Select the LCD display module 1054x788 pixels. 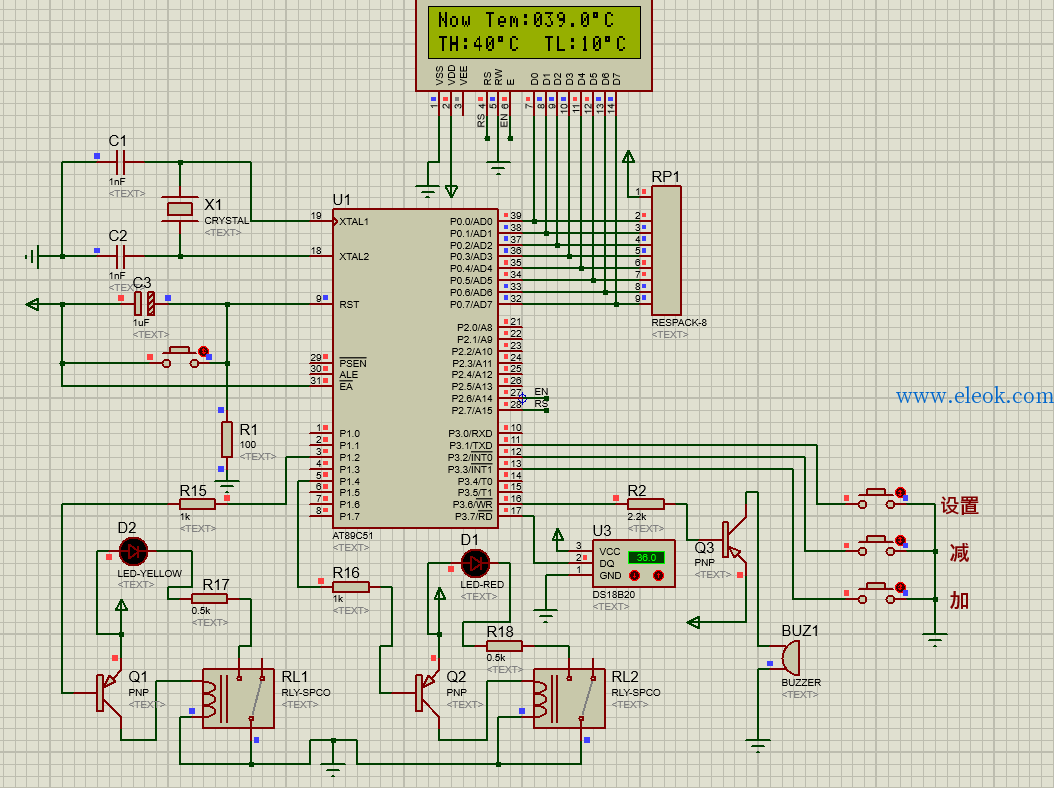[x=534, y=44]
